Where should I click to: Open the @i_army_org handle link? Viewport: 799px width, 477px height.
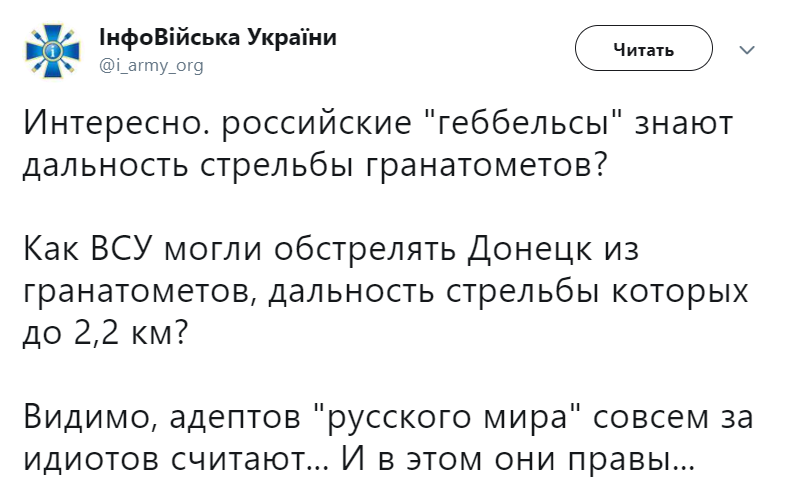pyautogui.click(x=151, y=66)
